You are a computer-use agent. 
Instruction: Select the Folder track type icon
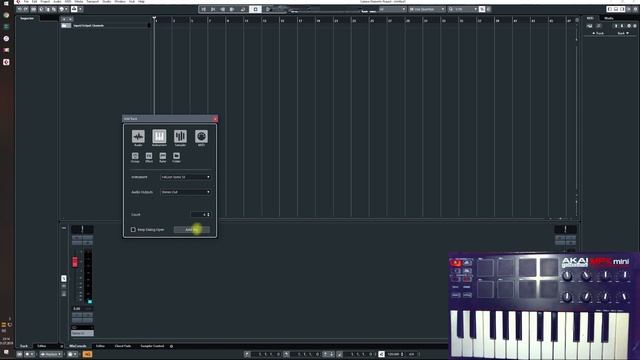176,156
